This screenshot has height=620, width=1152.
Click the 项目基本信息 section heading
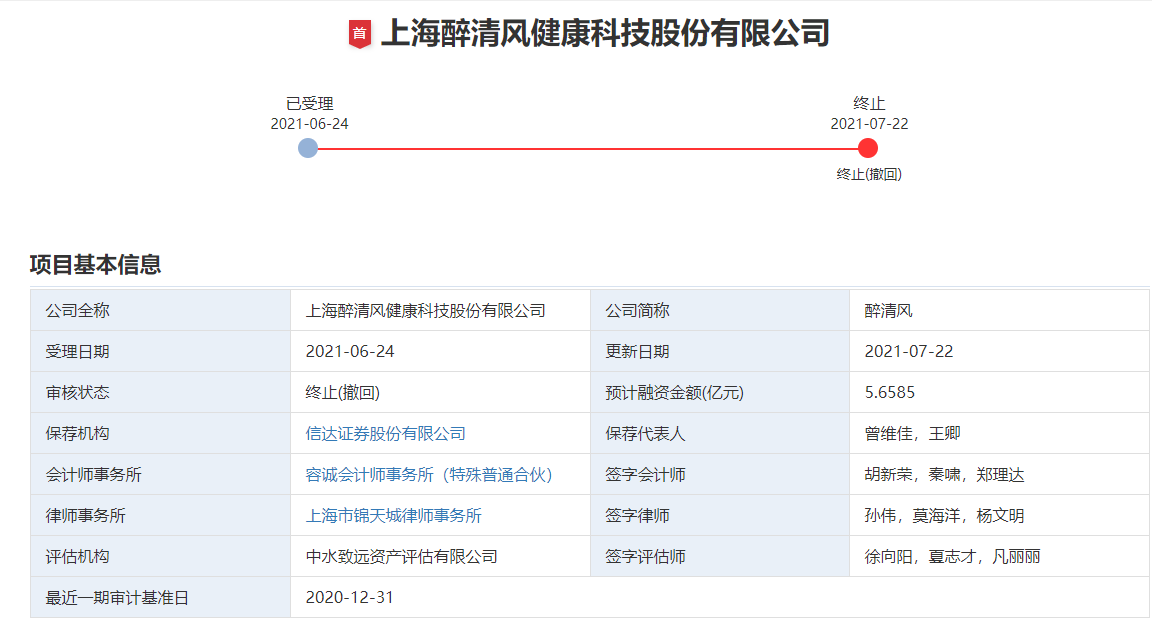(96, 264)
